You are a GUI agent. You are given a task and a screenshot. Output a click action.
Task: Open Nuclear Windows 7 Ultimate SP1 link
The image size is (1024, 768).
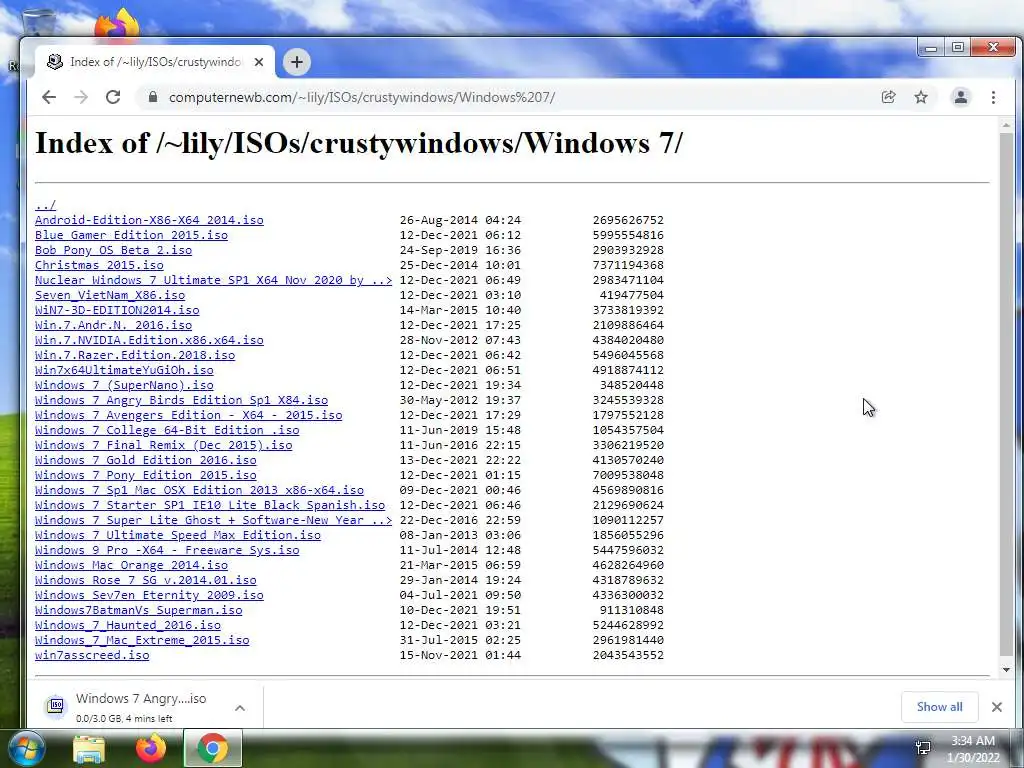pyautogui.click(x=214, y=280)
